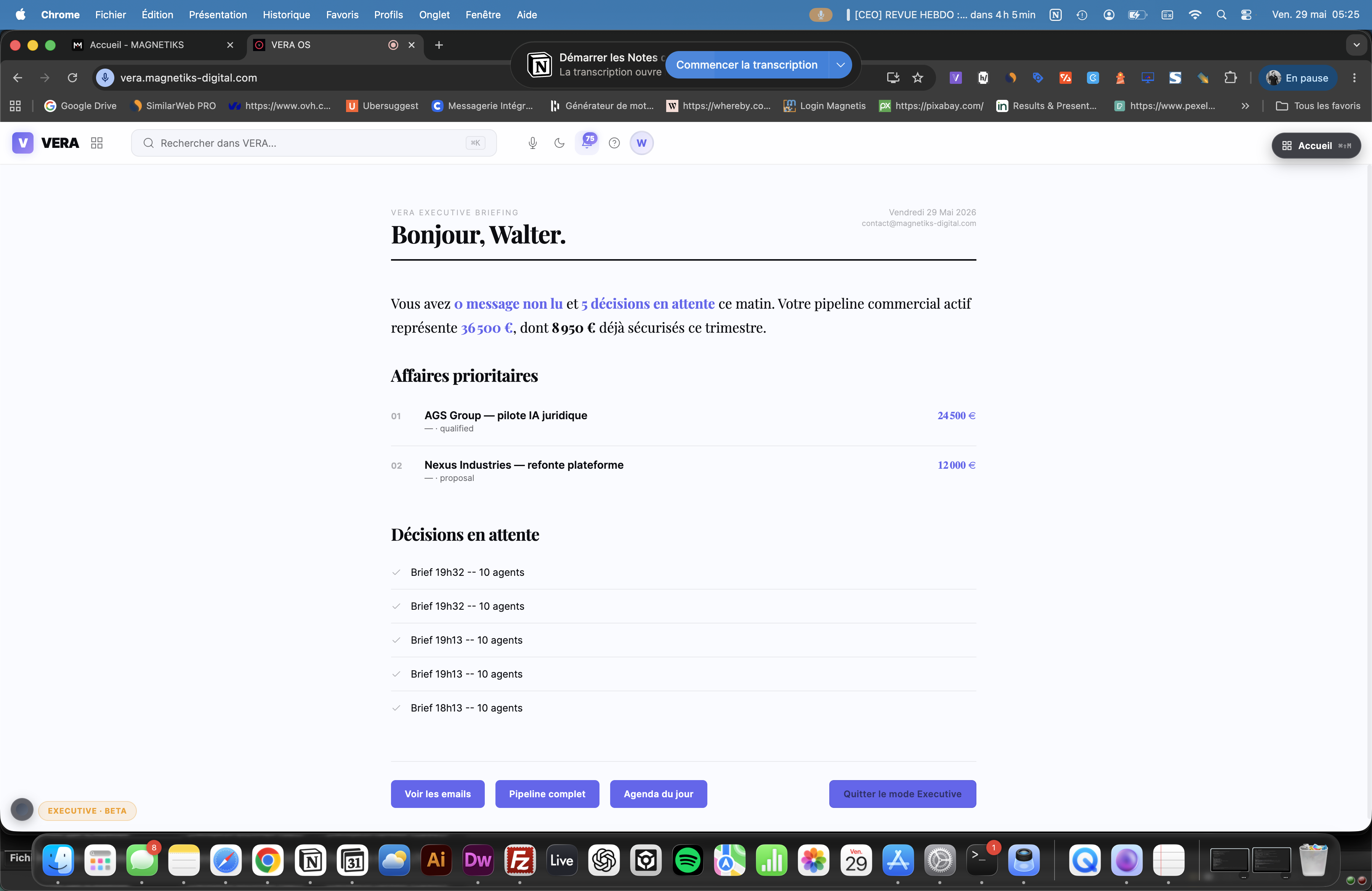
Task: Open Voir les emails
Action: (x=438, y=793)
